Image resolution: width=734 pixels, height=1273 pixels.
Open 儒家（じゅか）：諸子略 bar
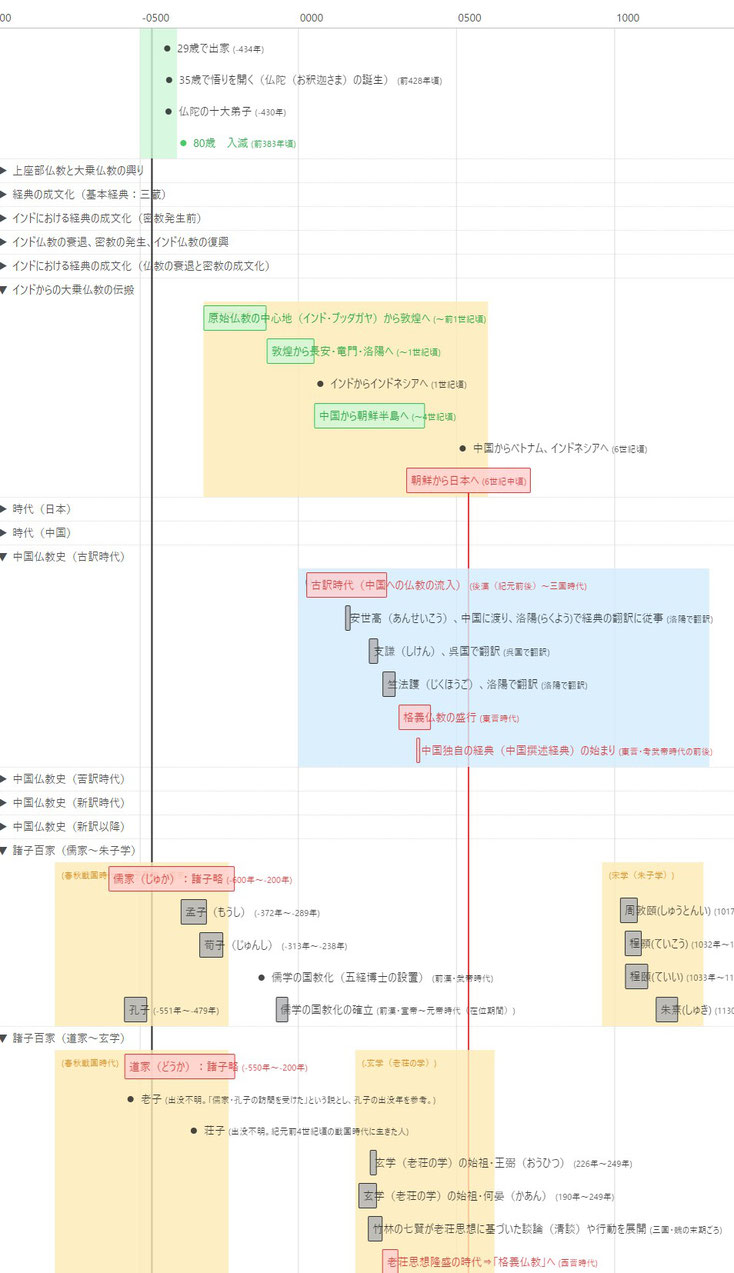coord(172,879)
